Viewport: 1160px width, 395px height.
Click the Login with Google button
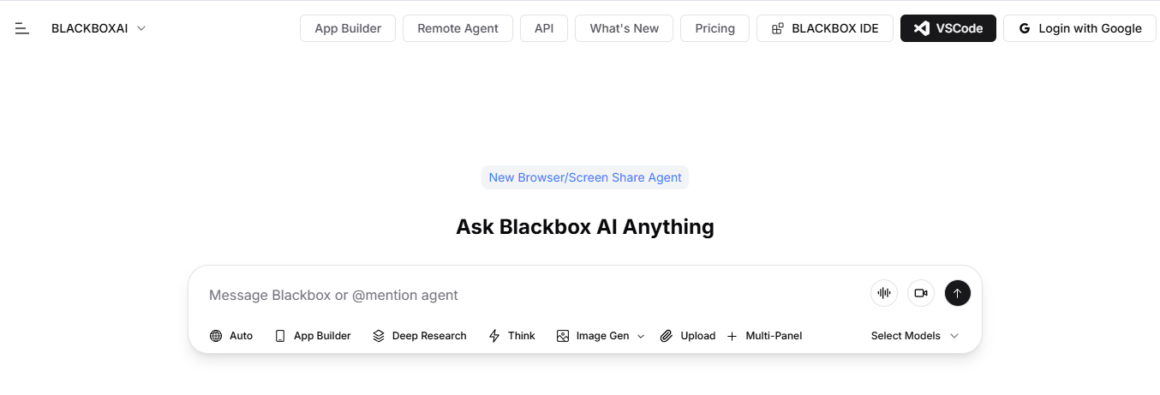tap(1079, 28)
